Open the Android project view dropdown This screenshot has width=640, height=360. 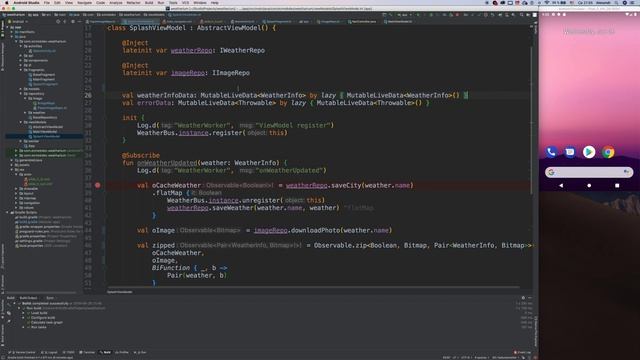(x=18, y=21)
